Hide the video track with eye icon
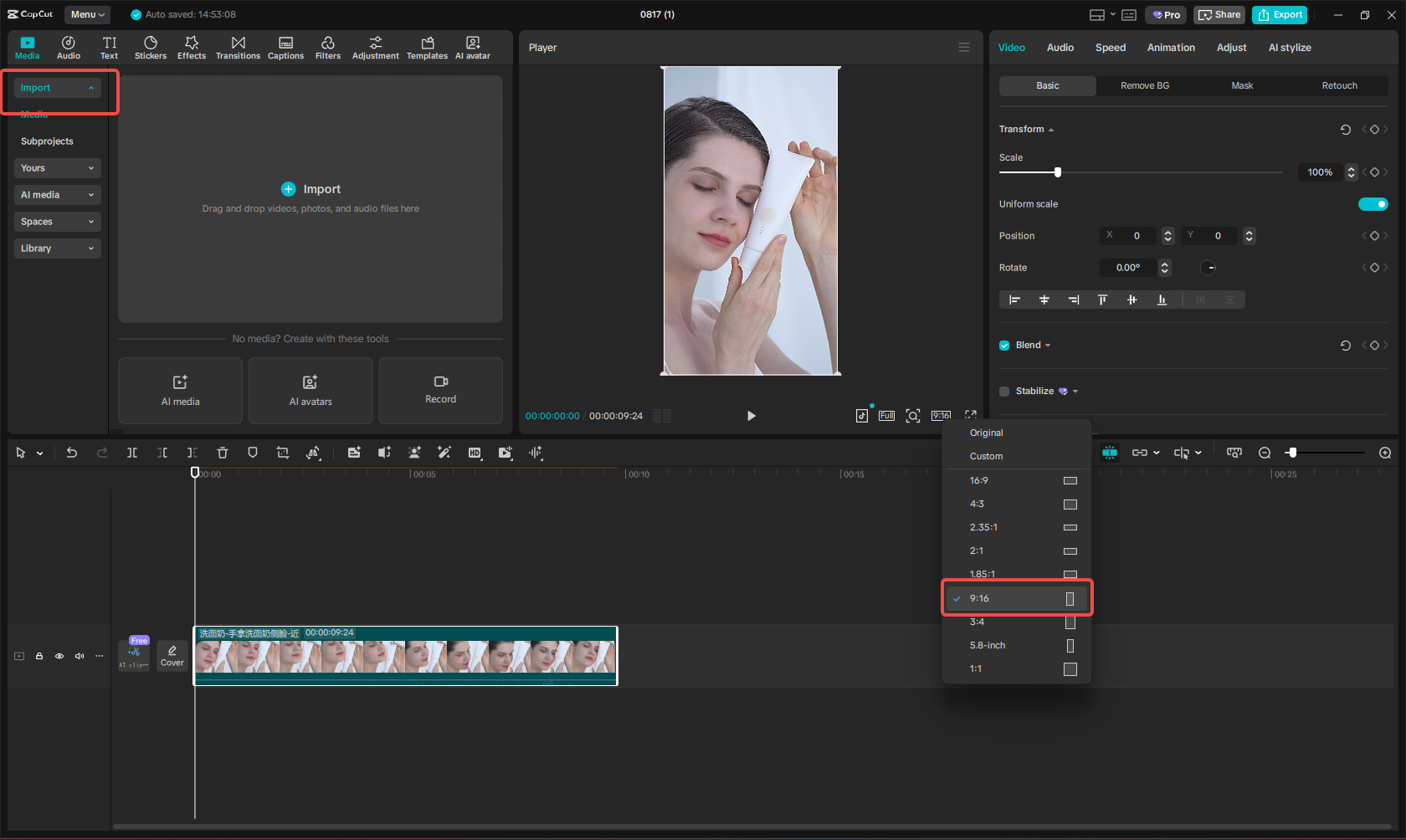 [59, 656]
